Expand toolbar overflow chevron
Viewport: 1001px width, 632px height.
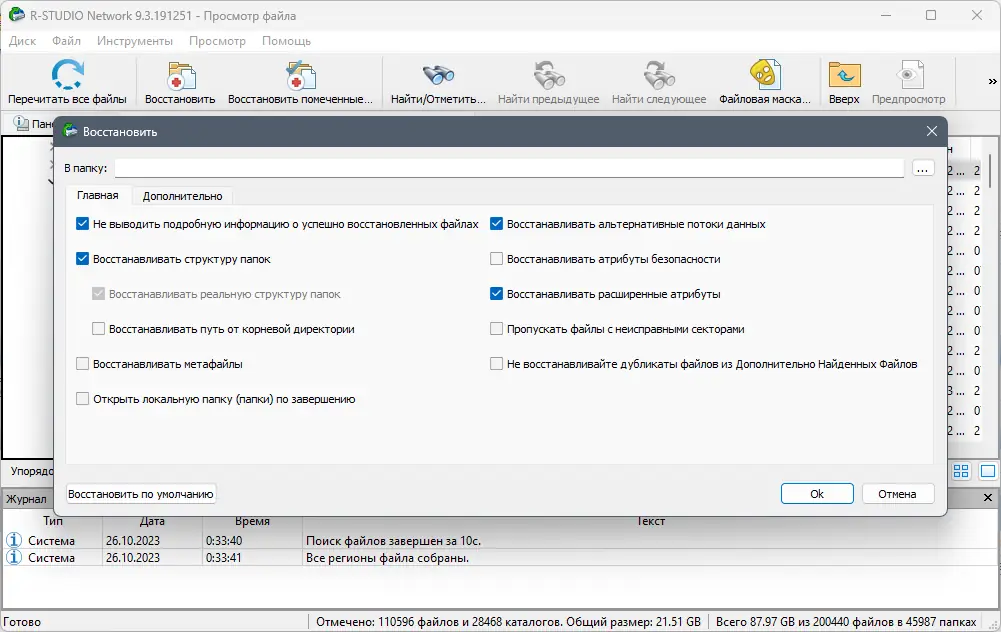(x=992, y=82)
